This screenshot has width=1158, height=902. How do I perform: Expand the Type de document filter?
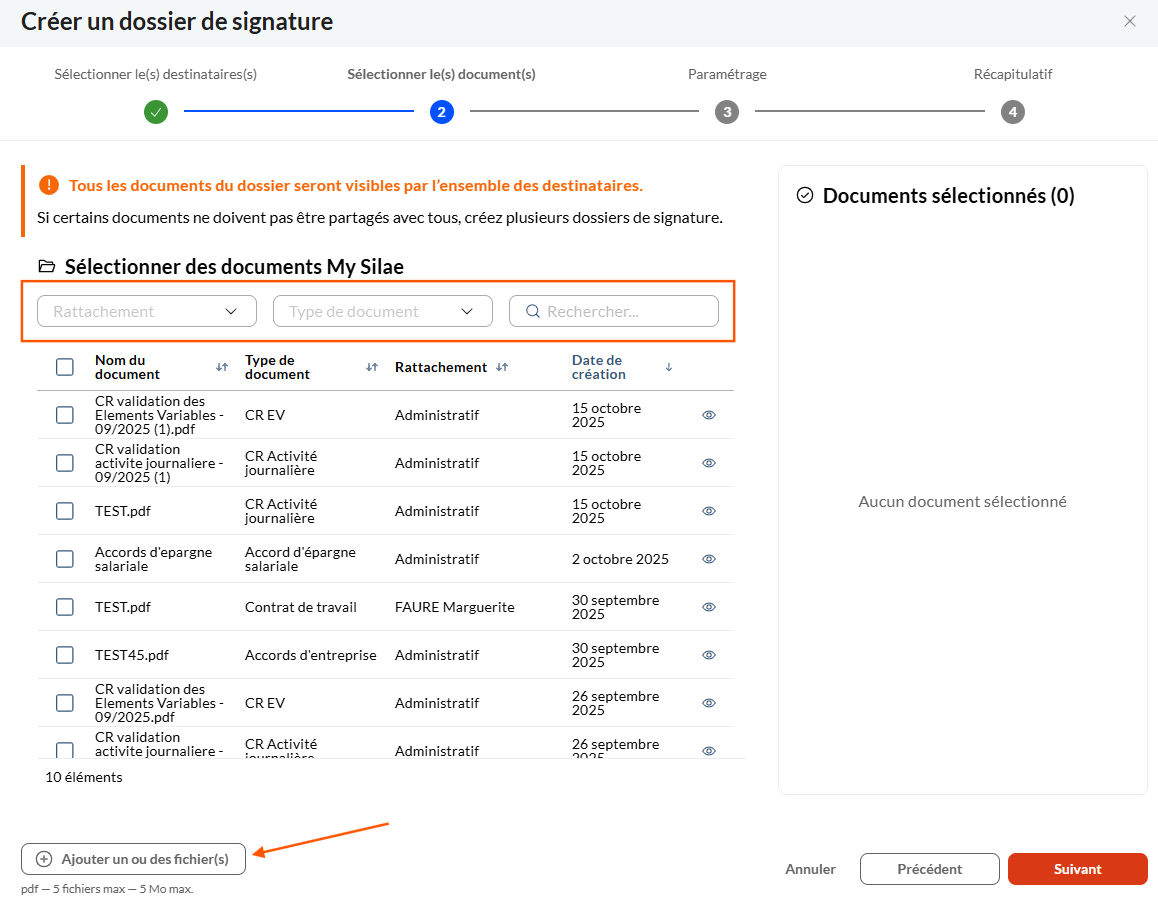tap(383, 311)
